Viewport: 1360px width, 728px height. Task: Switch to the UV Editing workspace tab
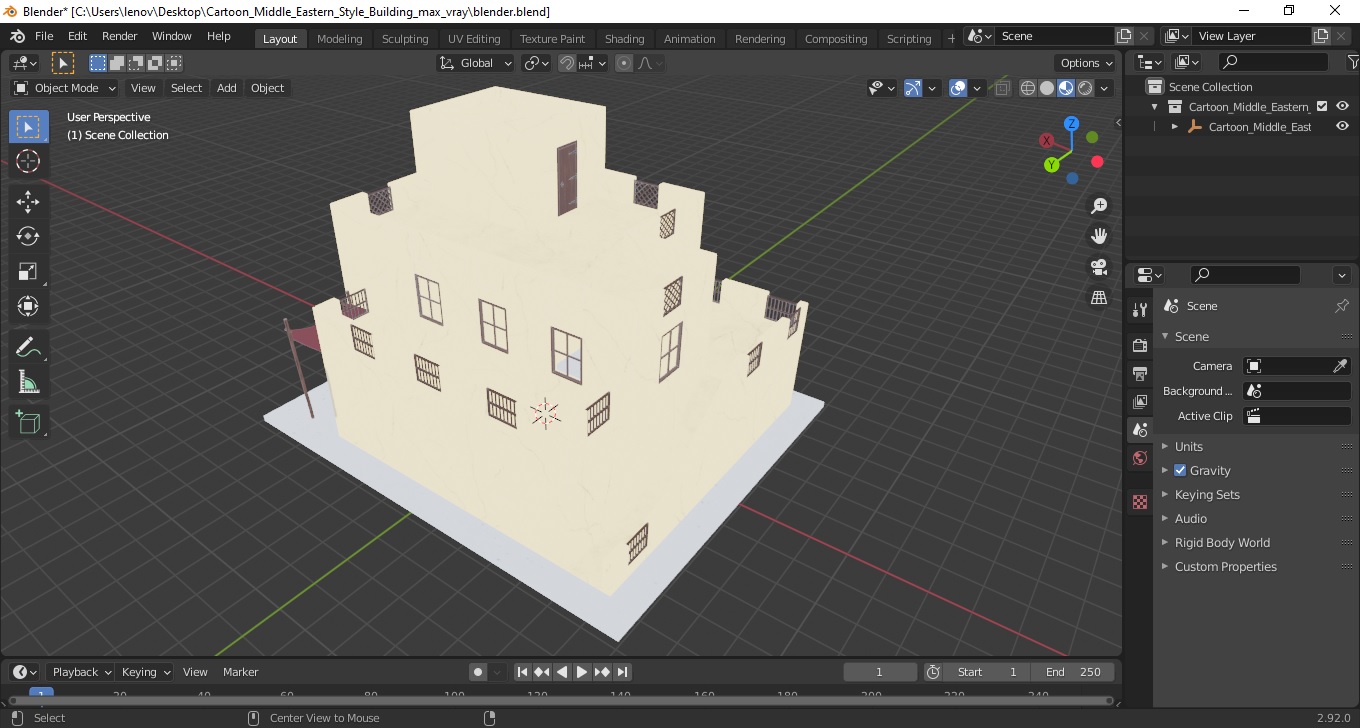[474, 39]
